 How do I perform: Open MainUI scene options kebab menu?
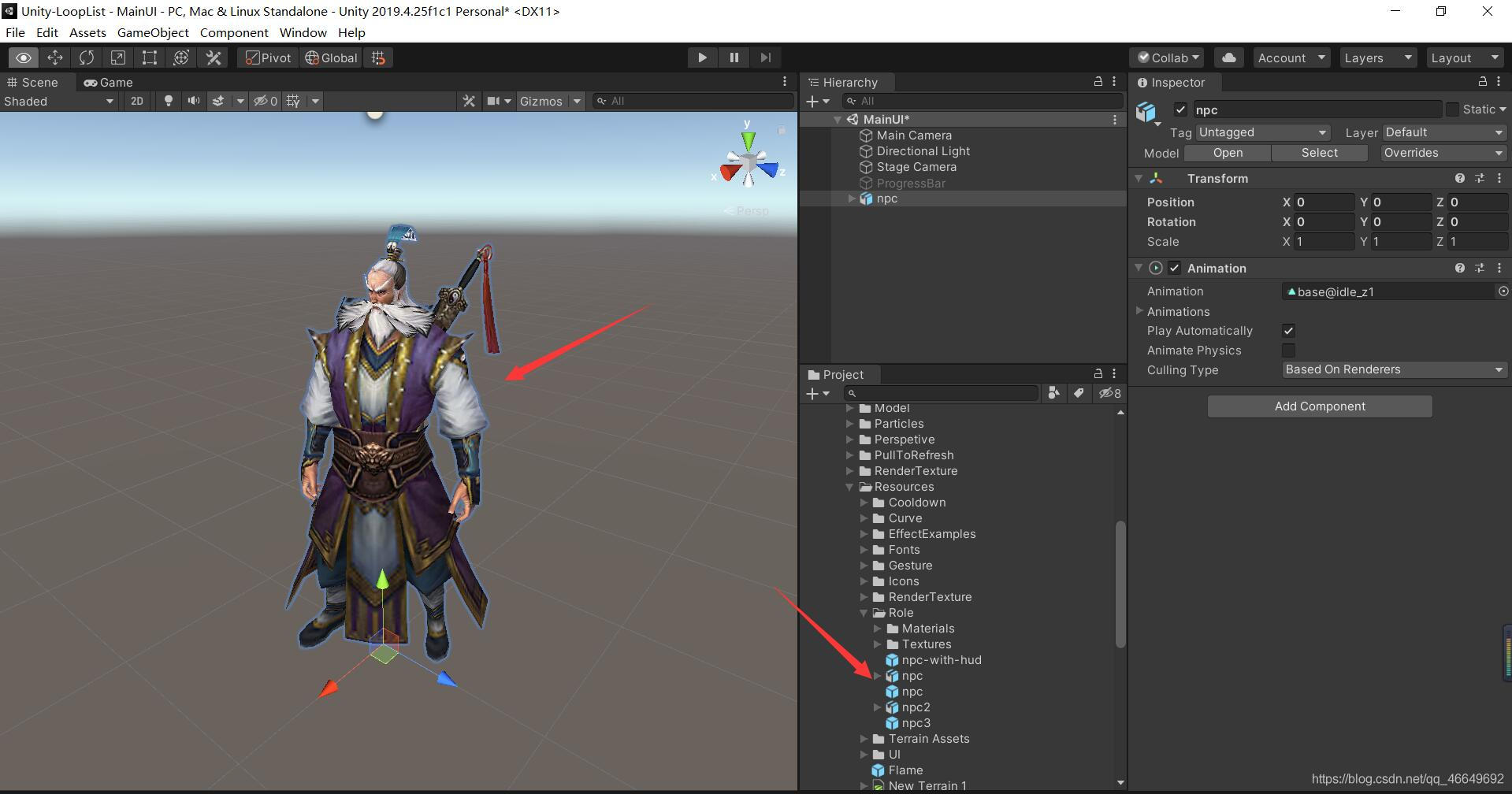click(1114, 120)
